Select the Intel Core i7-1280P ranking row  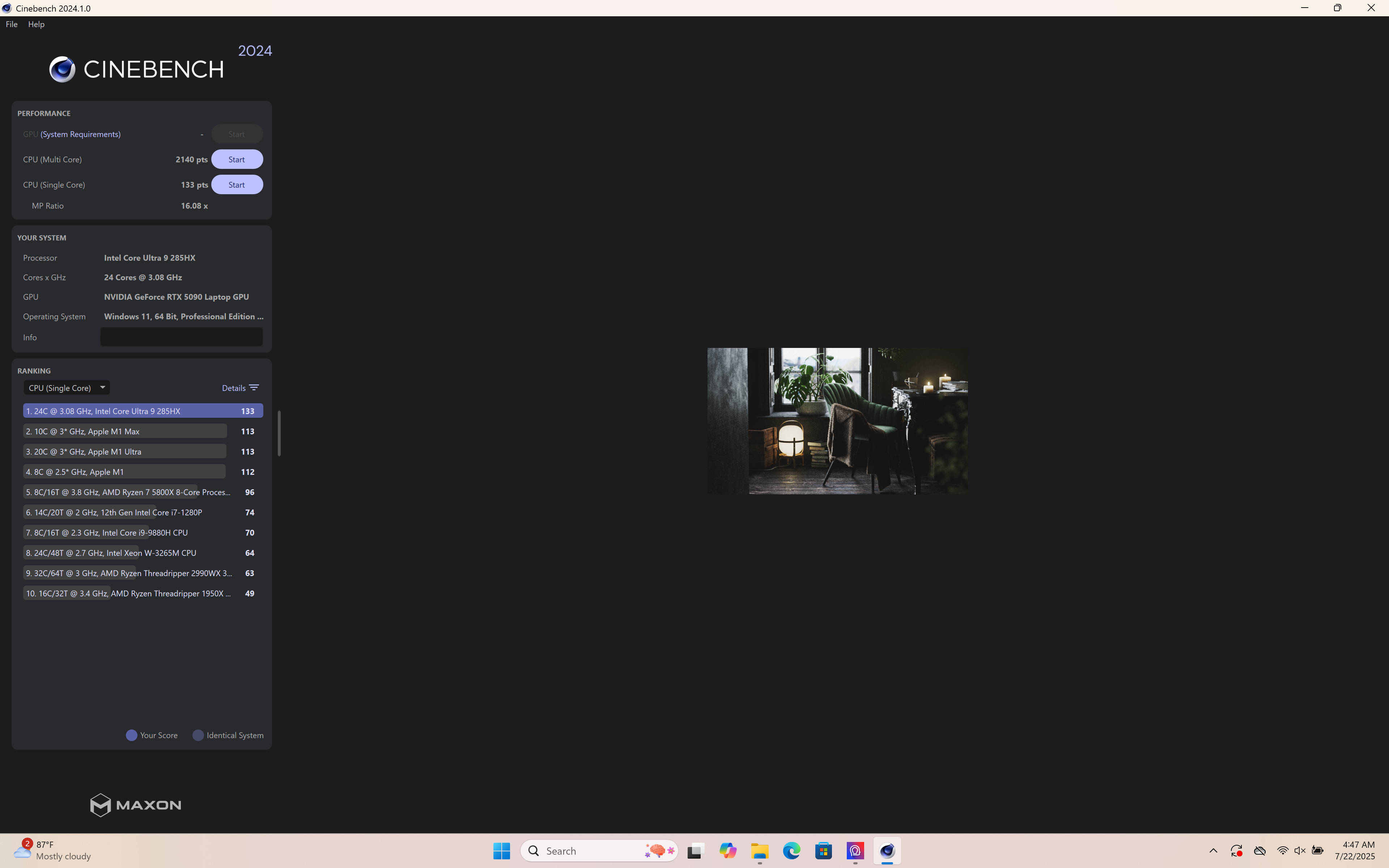143,512
